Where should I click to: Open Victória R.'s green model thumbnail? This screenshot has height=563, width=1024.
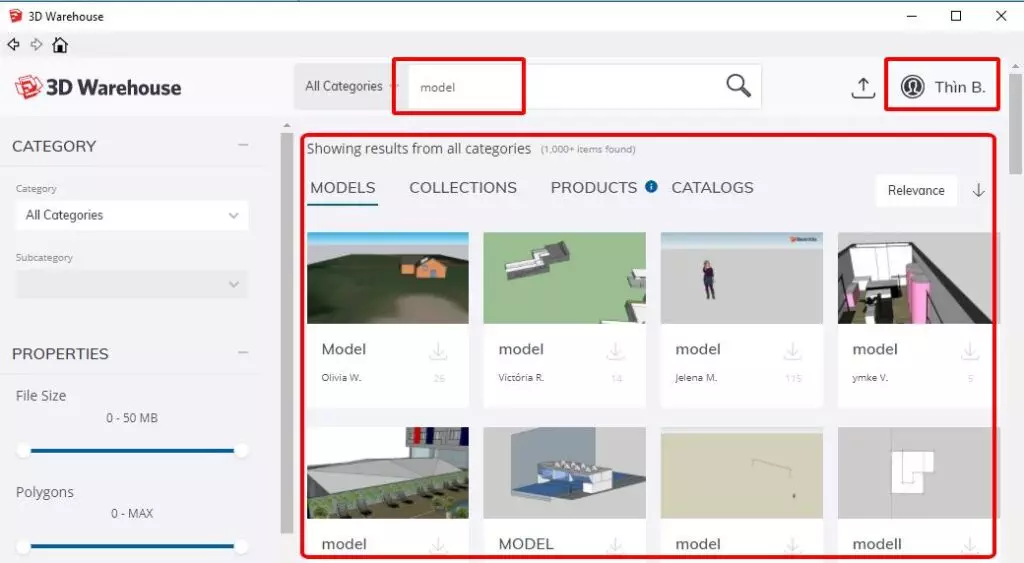(x=564, y=278)
